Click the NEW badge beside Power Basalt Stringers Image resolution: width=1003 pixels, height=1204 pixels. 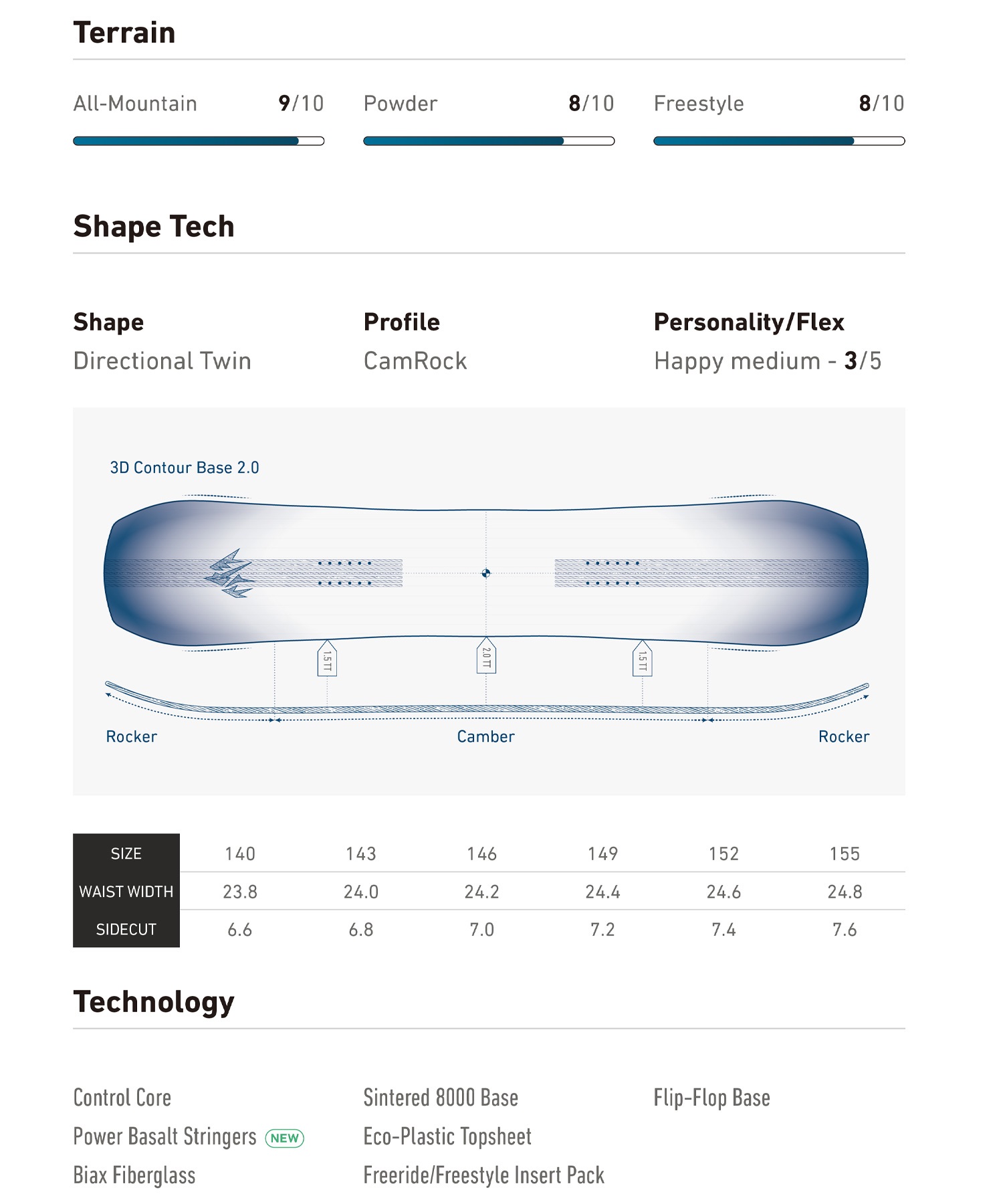(x=285, y=1138)
